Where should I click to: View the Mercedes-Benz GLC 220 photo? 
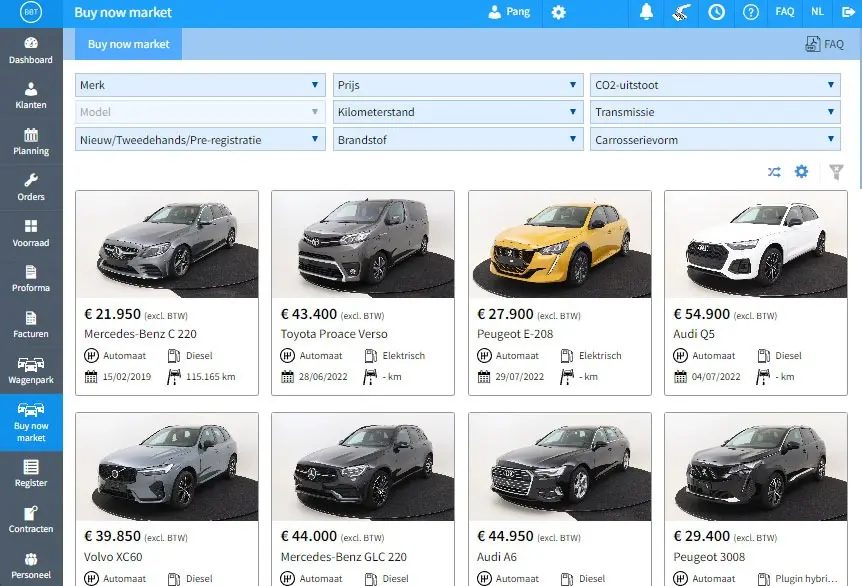coord(363,467)
